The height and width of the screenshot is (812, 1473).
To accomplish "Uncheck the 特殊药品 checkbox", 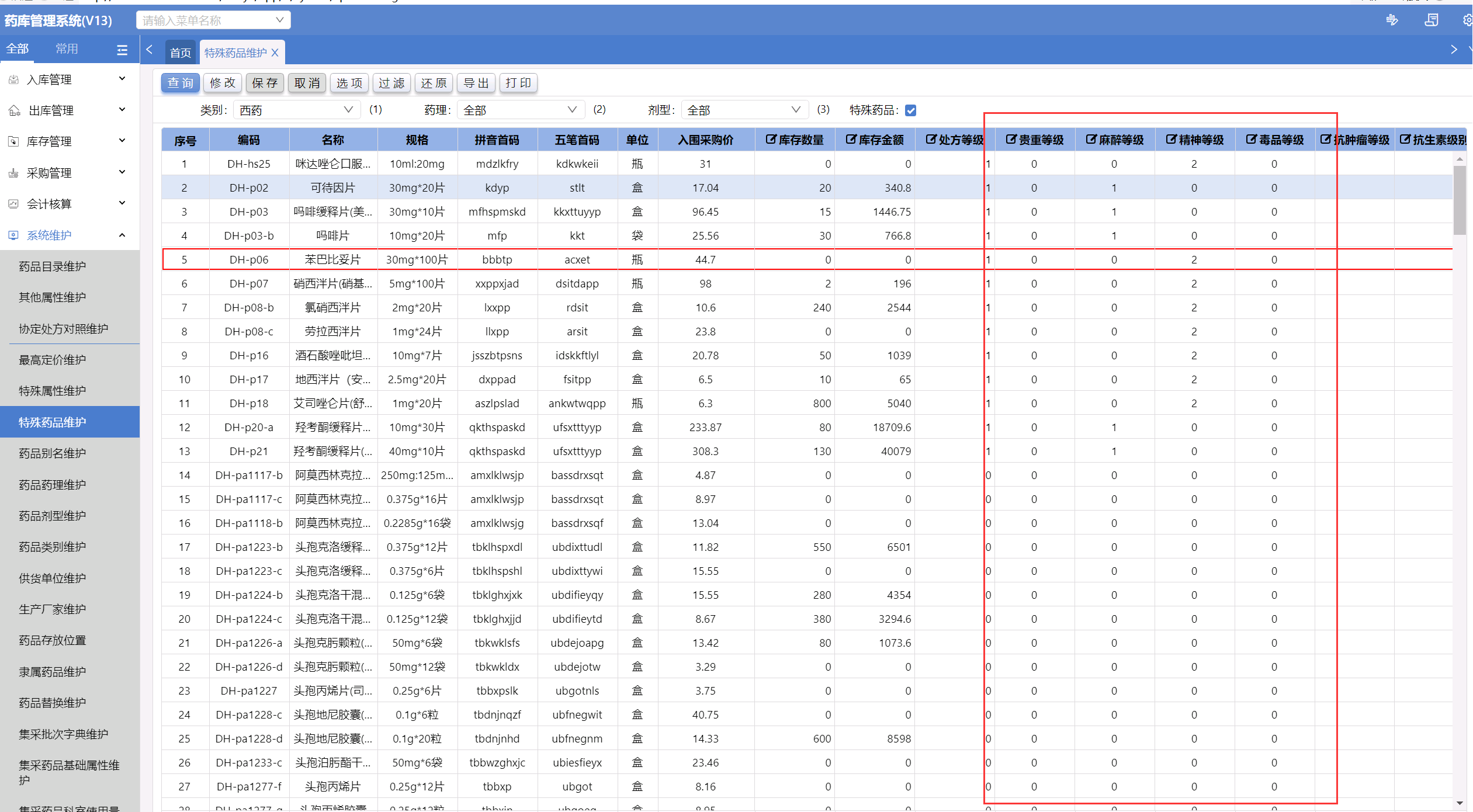I will pyautogui.click(x=910, y=110).
